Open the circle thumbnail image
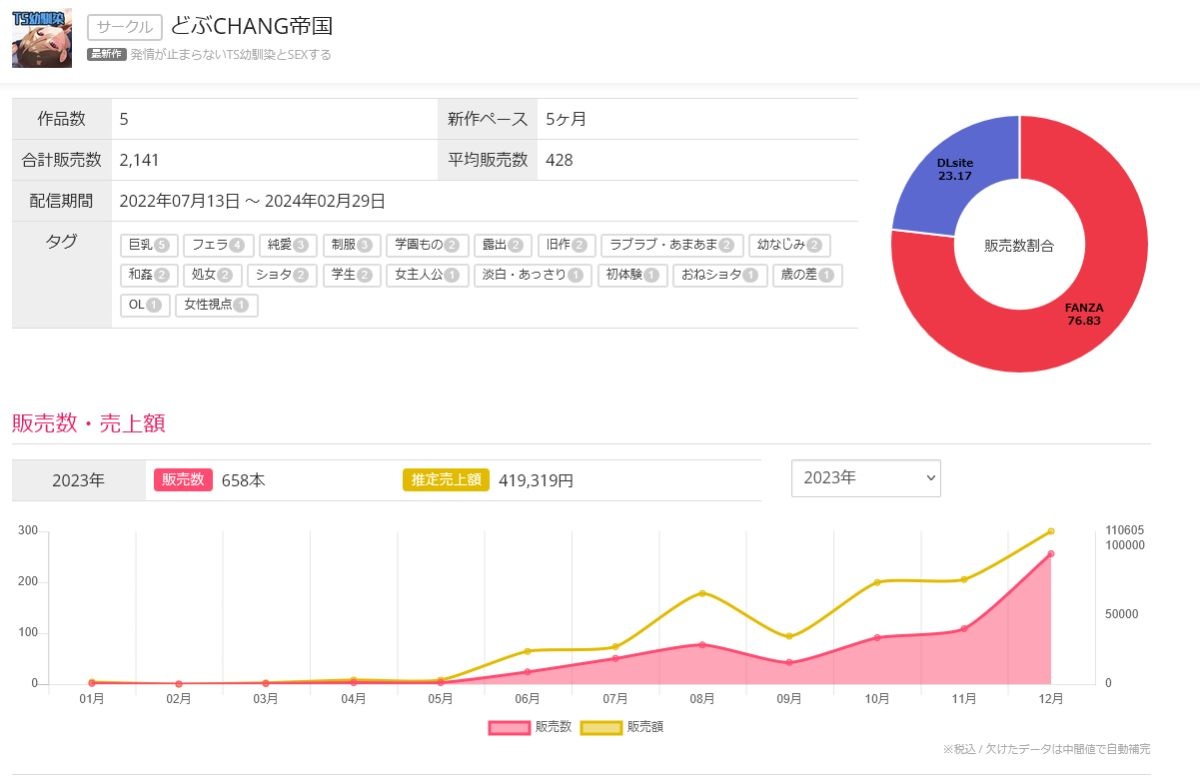Screen dimensions: 1200x778 pyautogui.click(x=42, y=38)
